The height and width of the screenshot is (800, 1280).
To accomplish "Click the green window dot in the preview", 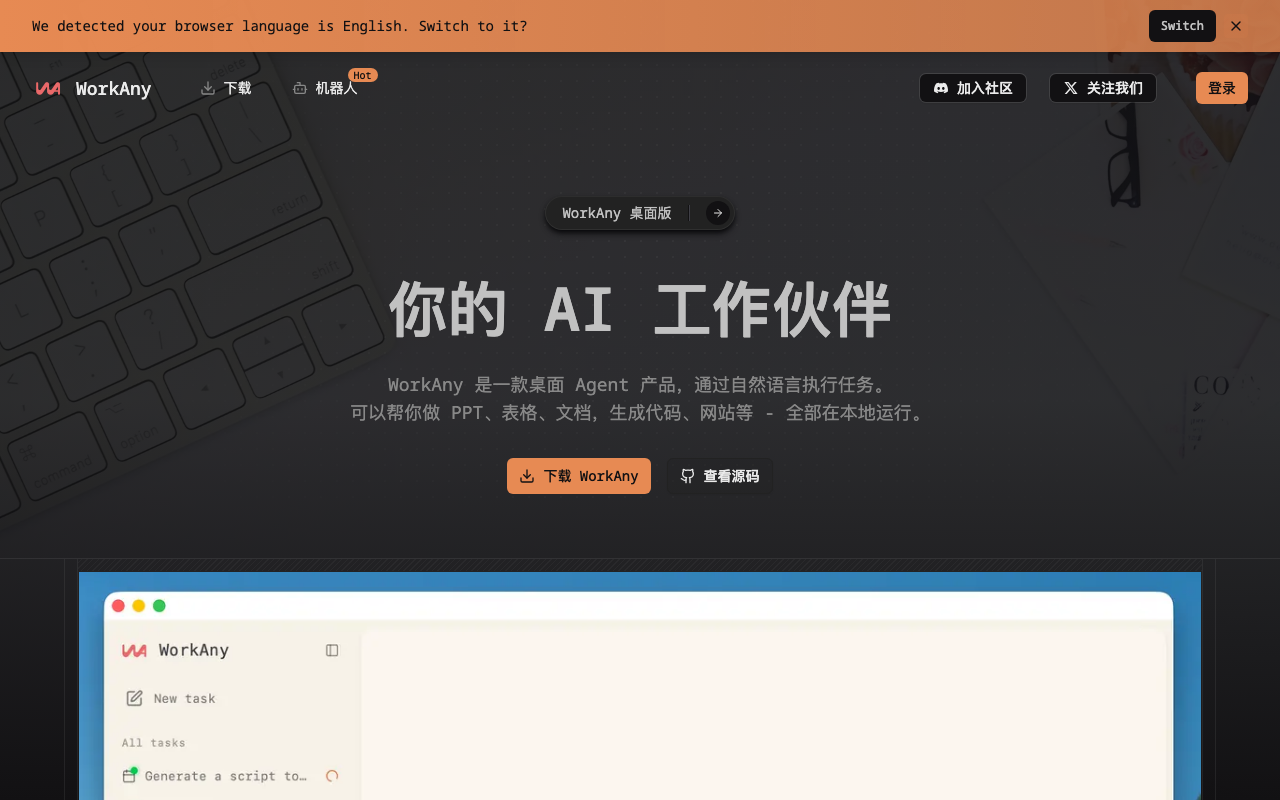I will [x=159, y=606].
